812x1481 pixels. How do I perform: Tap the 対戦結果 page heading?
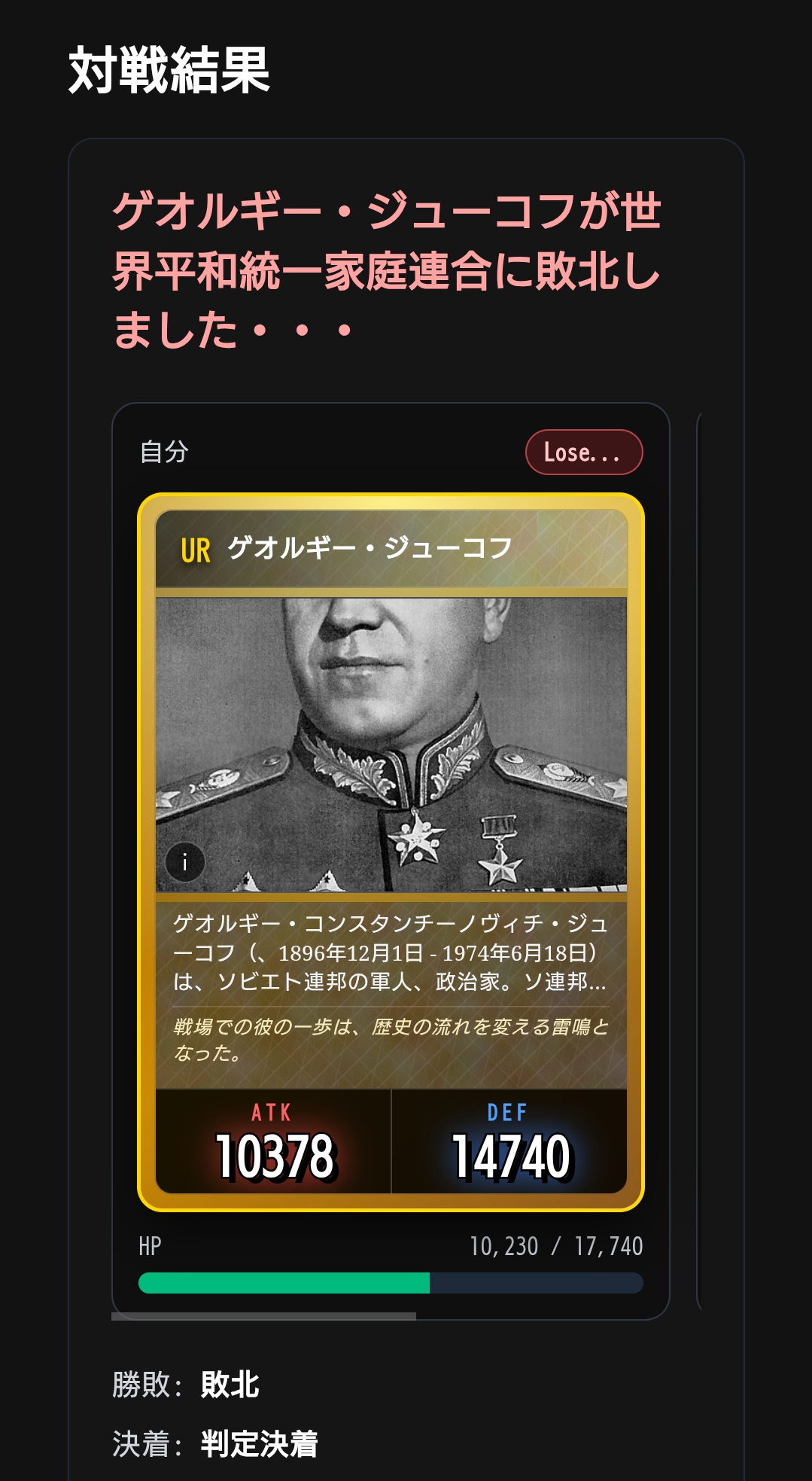click(x=169, y=70)
